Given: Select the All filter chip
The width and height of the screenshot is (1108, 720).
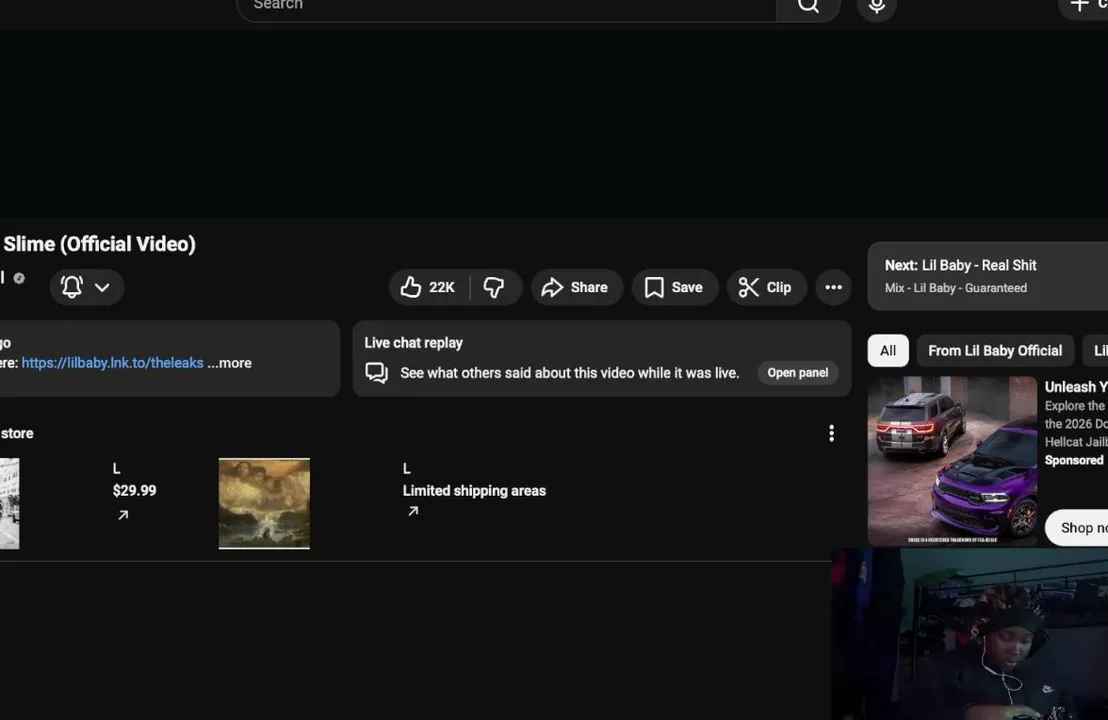Looking at the screenshot, I should point(888,350).
